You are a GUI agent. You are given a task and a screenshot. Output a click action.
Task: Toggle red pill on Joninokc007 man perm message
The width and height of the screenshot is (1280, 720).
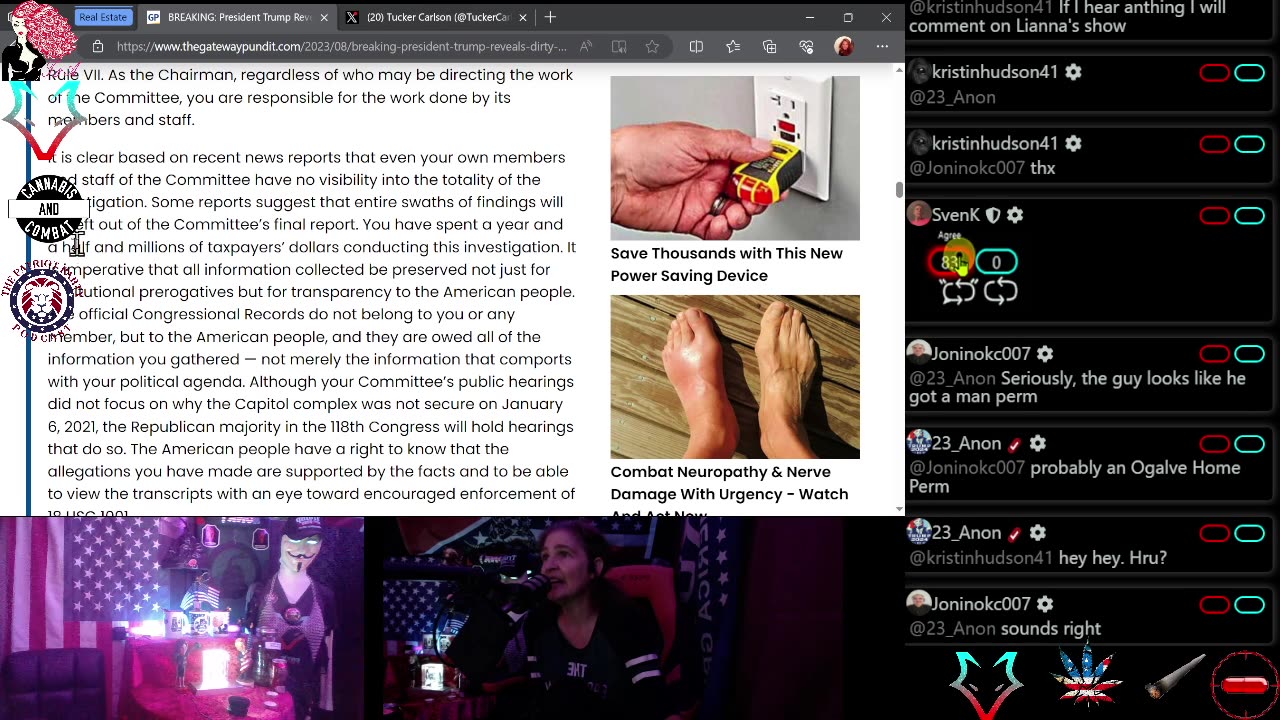[x=1214, y=355]
